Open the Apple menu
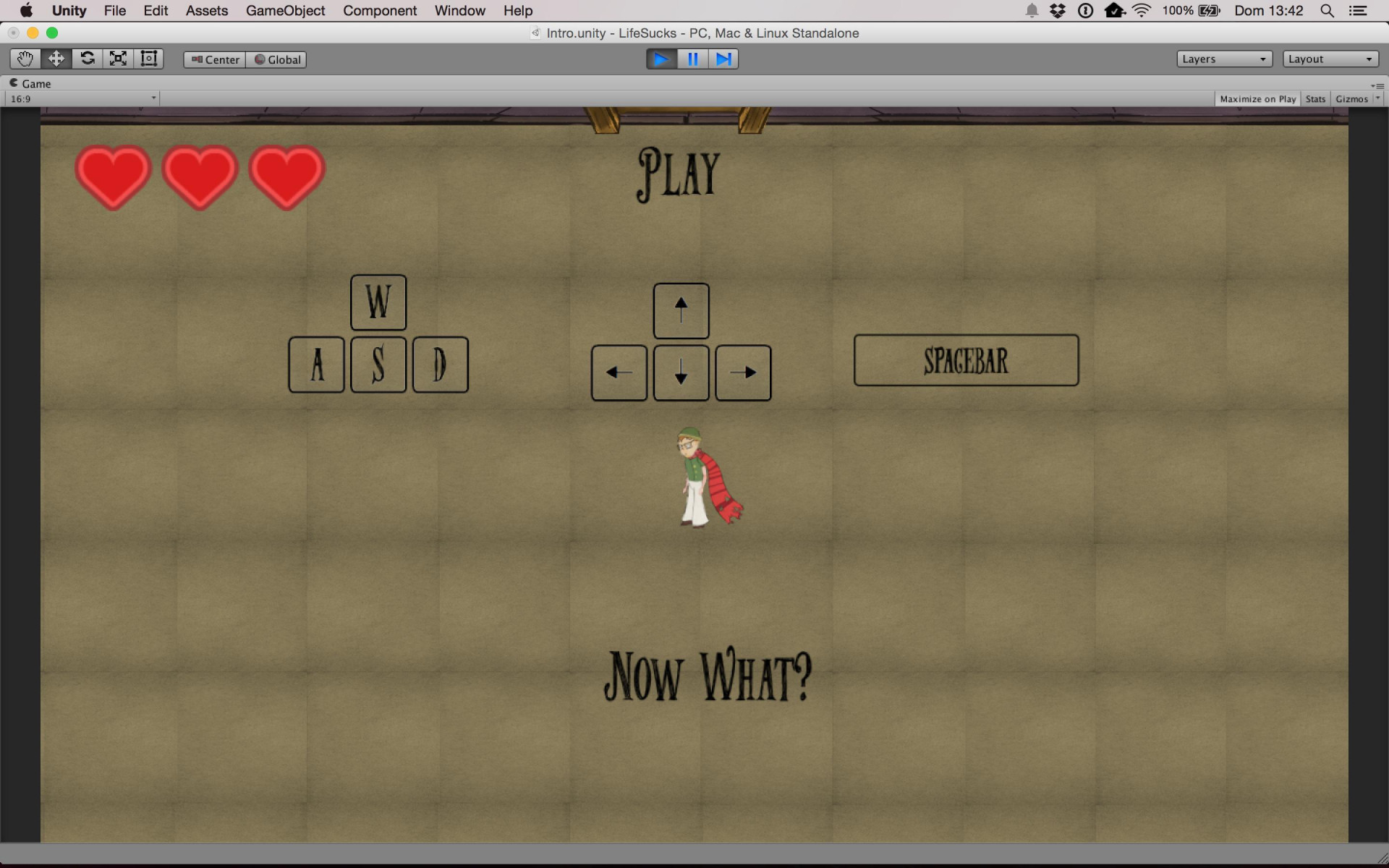Viewport: 1389px width, 868px height. (26, 11)
